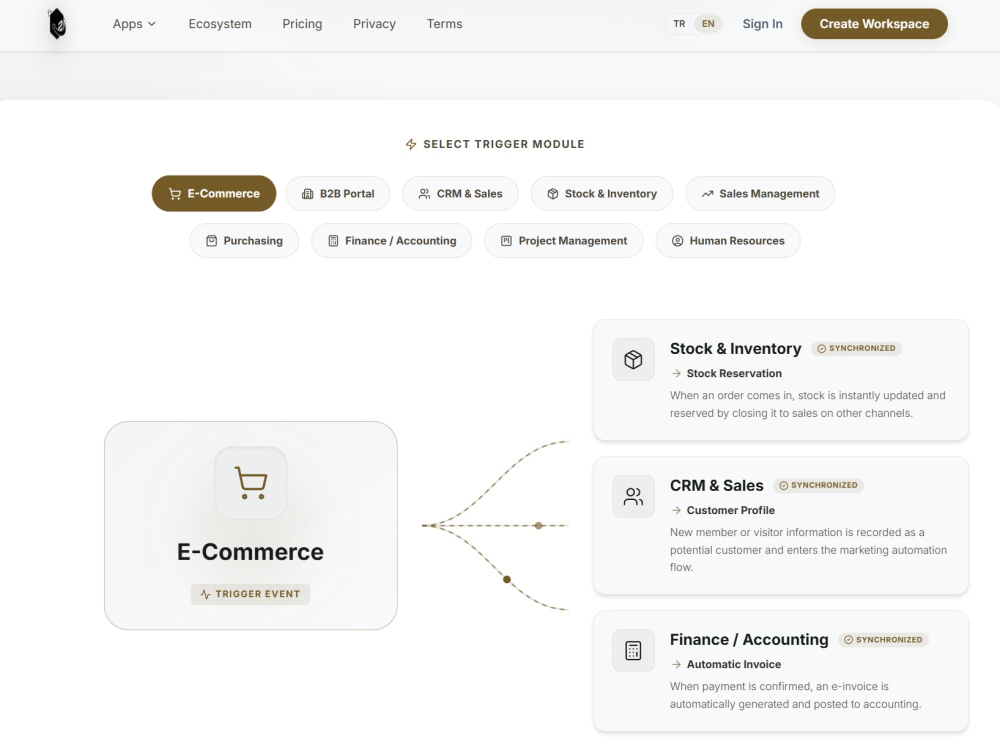Switch language to EN
This screenshot has height=750, width=1000.
coord(709,24)
